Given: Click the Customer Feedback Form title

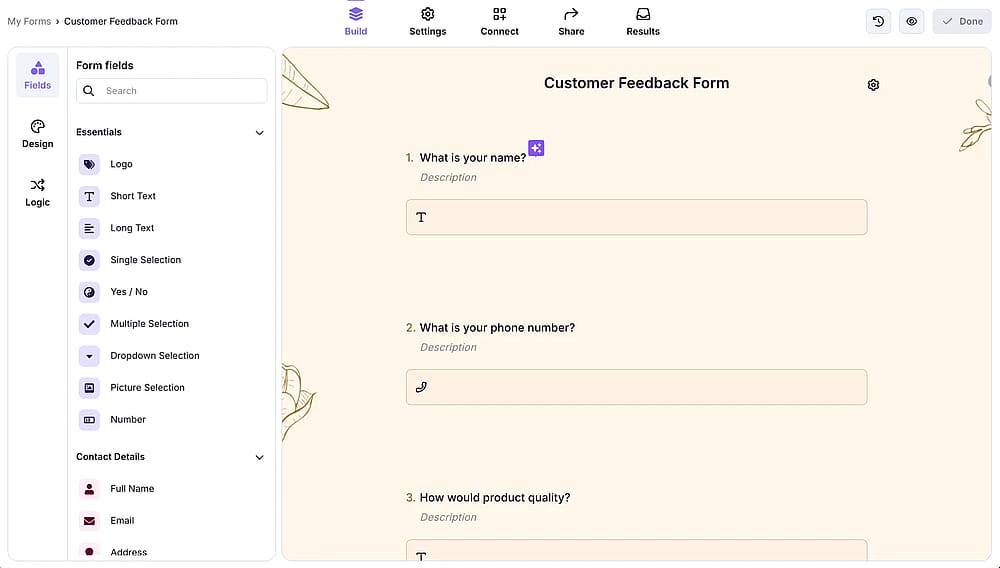Looking at the screenshot, I should pos(636,83).
